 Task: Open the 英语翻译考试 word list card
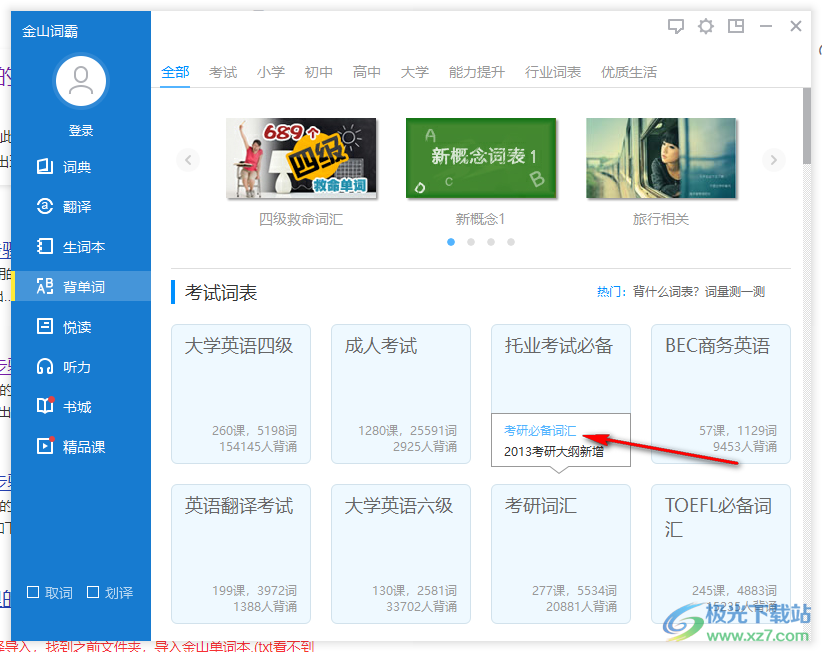[241, 554]
